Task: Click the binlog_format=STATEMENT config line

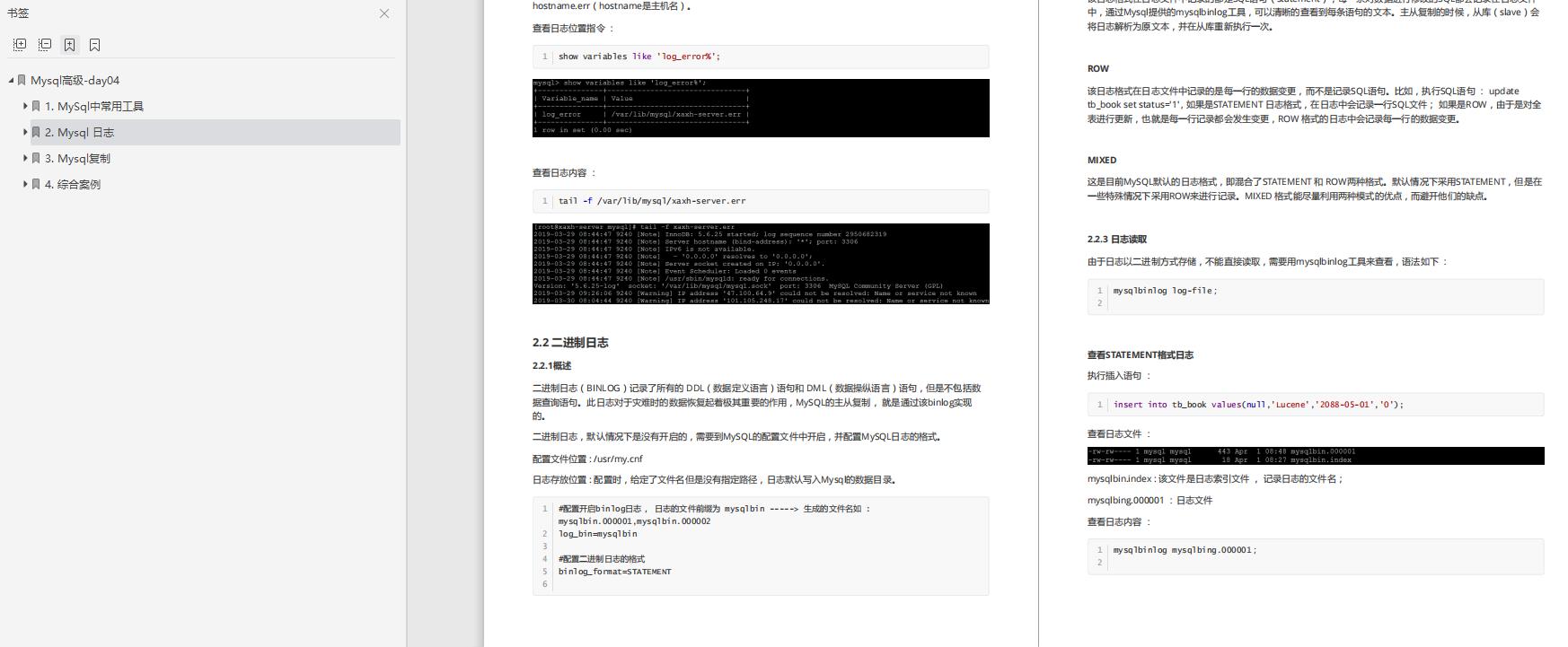Action: click(615, 572)
